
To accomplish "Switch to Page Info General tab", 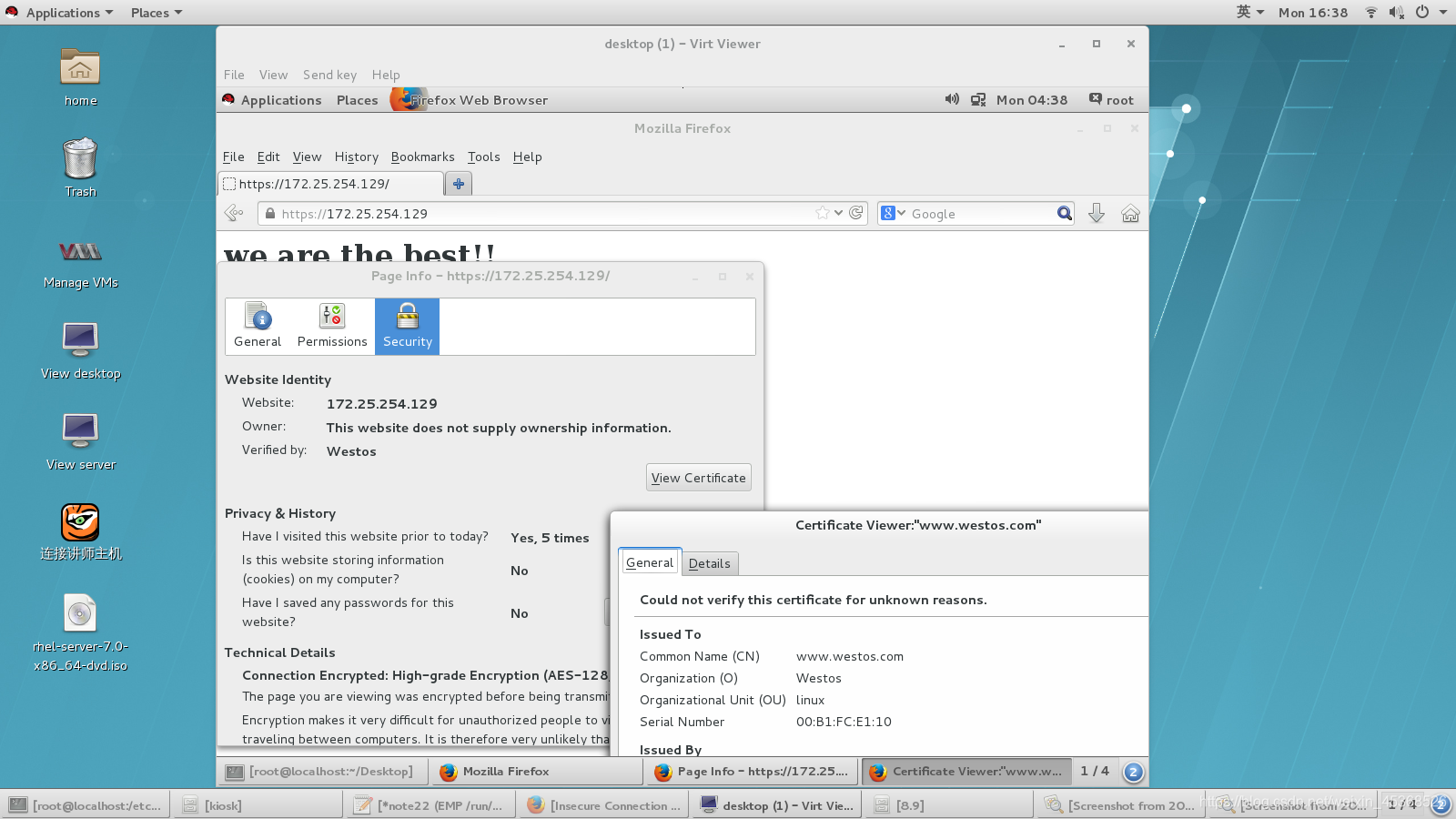I will [x=258, y=326].
